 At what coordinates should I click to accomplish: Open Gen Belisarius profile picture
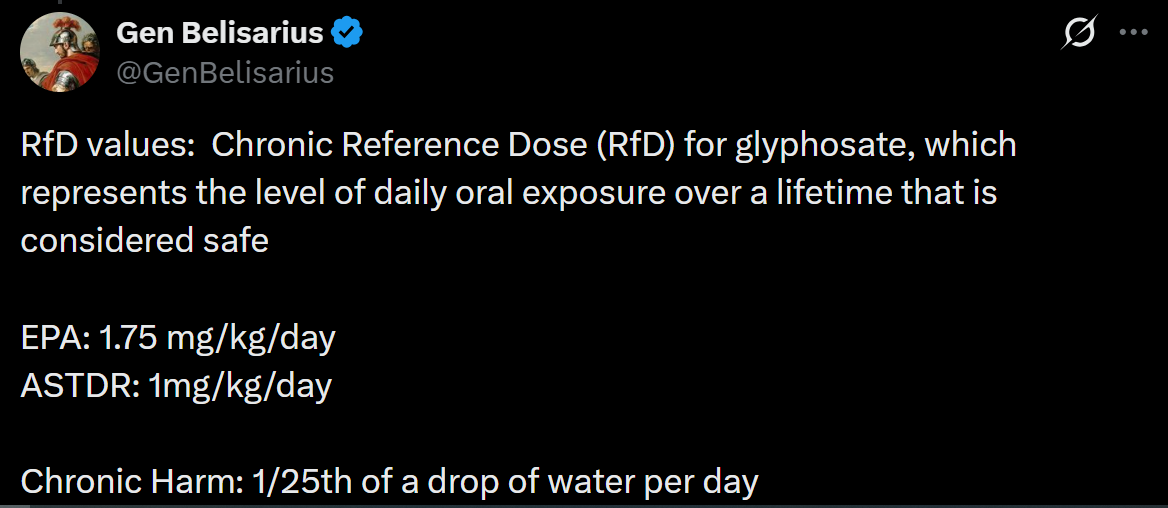59,52
